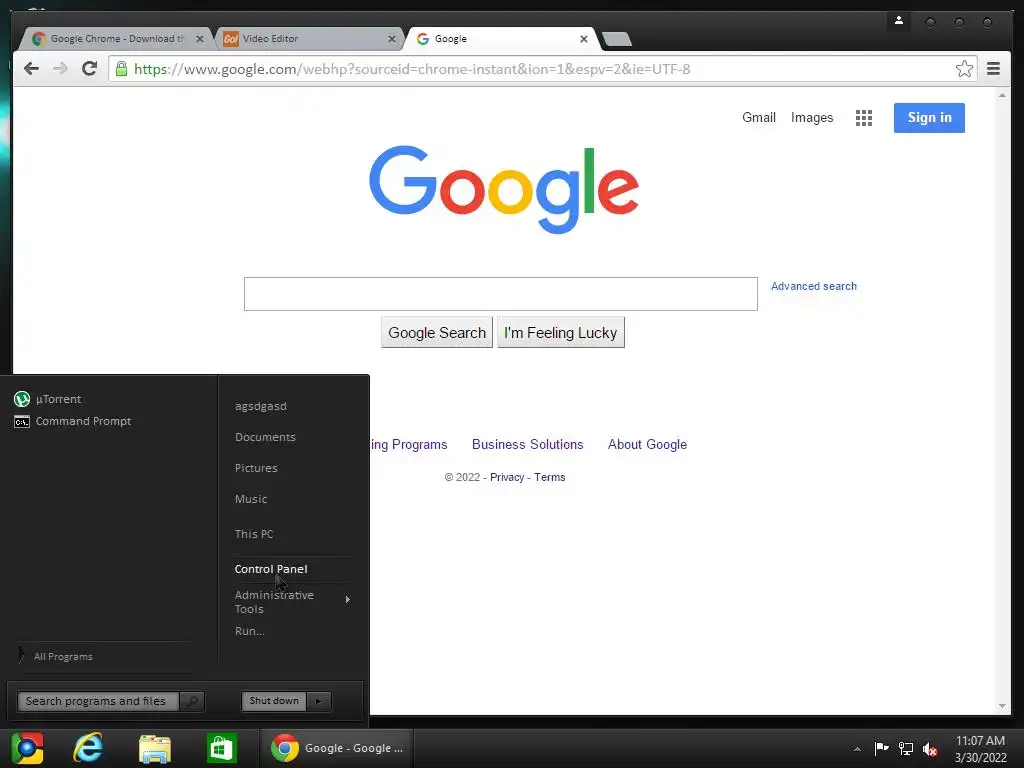Click Run... in the Start menu
The image size is (1024, 768).
pos(249,631)
